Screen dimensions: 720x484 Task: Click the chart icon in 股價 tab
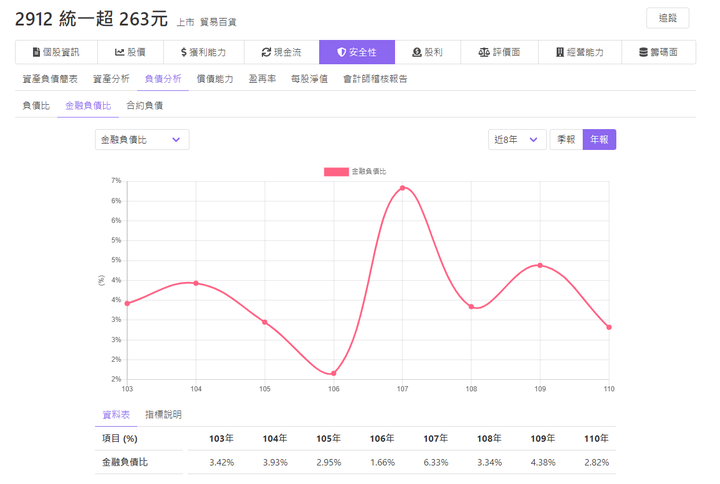[119, 52]
